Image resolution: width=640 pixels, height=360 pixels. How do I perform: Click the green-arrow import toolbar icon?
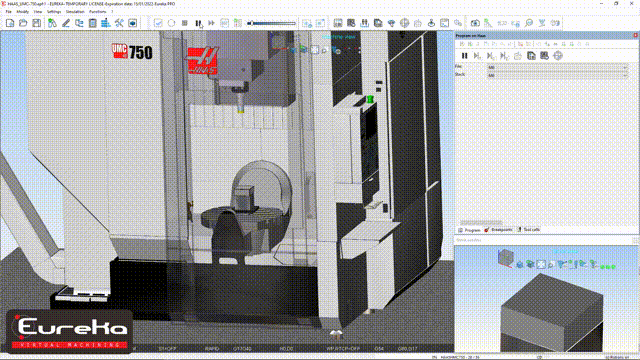click(52, 23)
